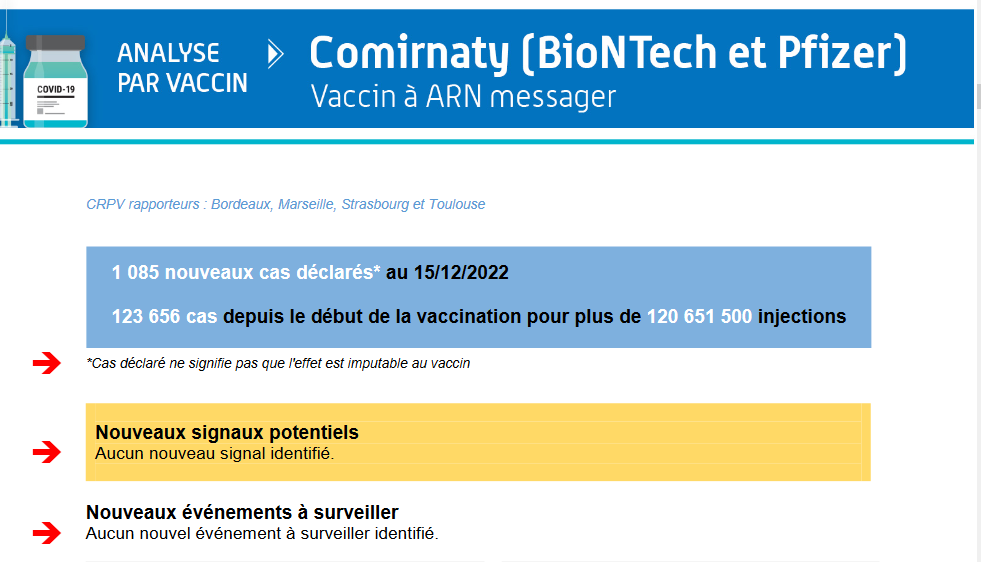Click the Nouveaux signaux potentiels heading
This screenshot has width=981, height=562.
227,432
